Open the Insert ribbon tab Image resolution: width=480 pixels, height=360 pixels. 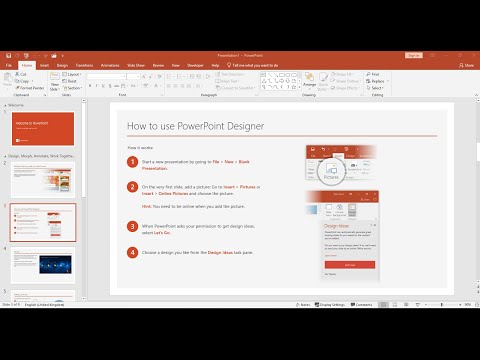click(44, 65)
